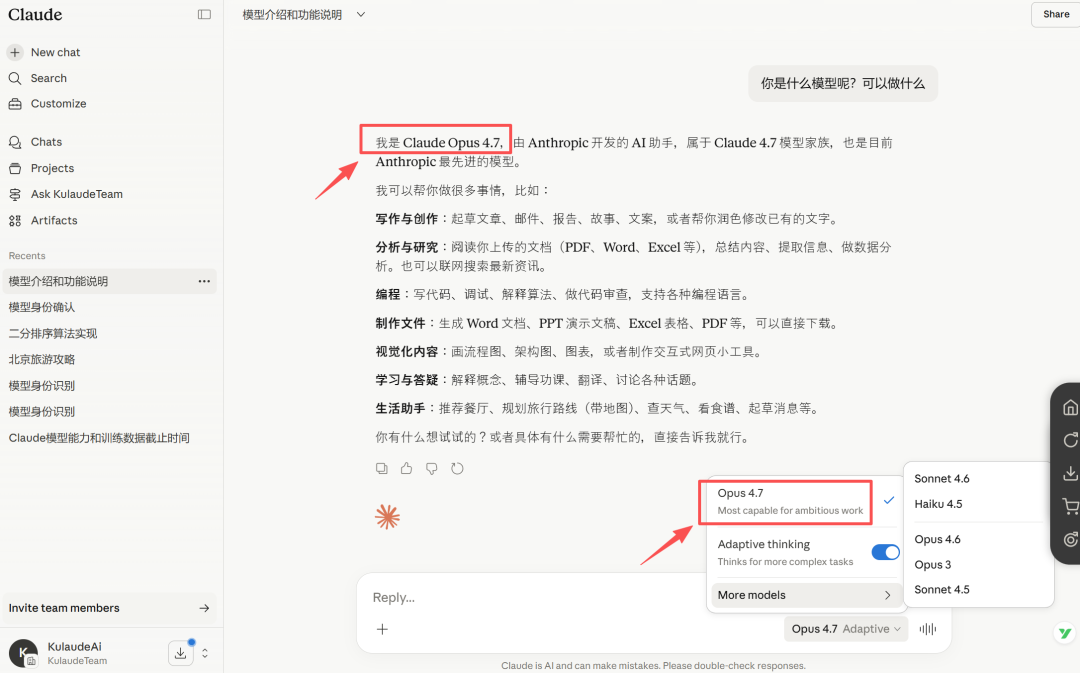Click the New chat plus icon
The image size is (1080, 673).
pyautogui.click(x=14, y=52)
